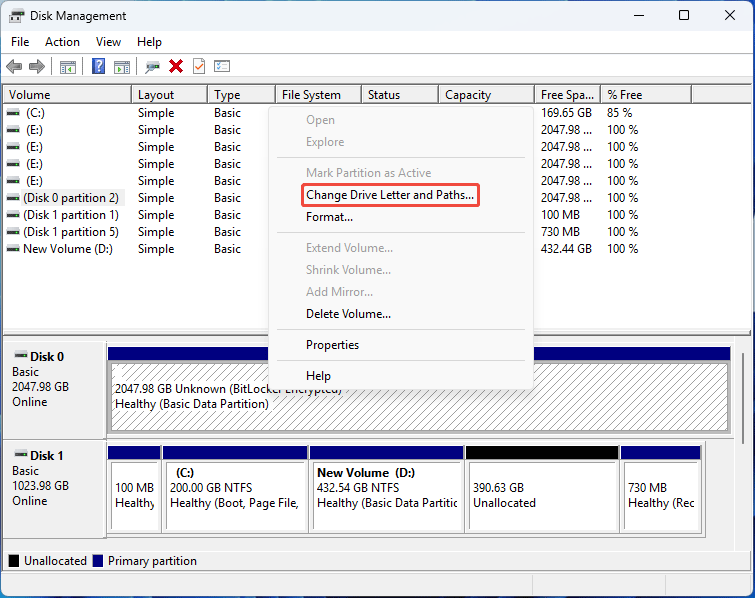Click the drive icon beside (C:) volume row

point(13,113)
